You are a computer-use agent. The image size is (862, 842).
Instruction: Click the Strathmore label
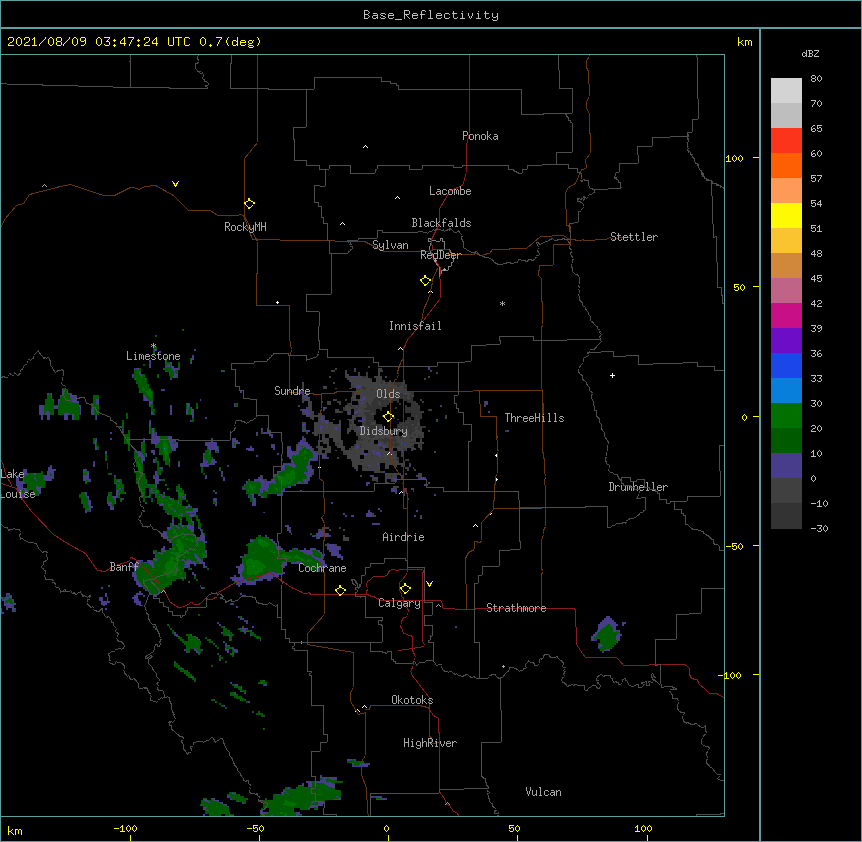pyautogui.click(x=516, y=608)
